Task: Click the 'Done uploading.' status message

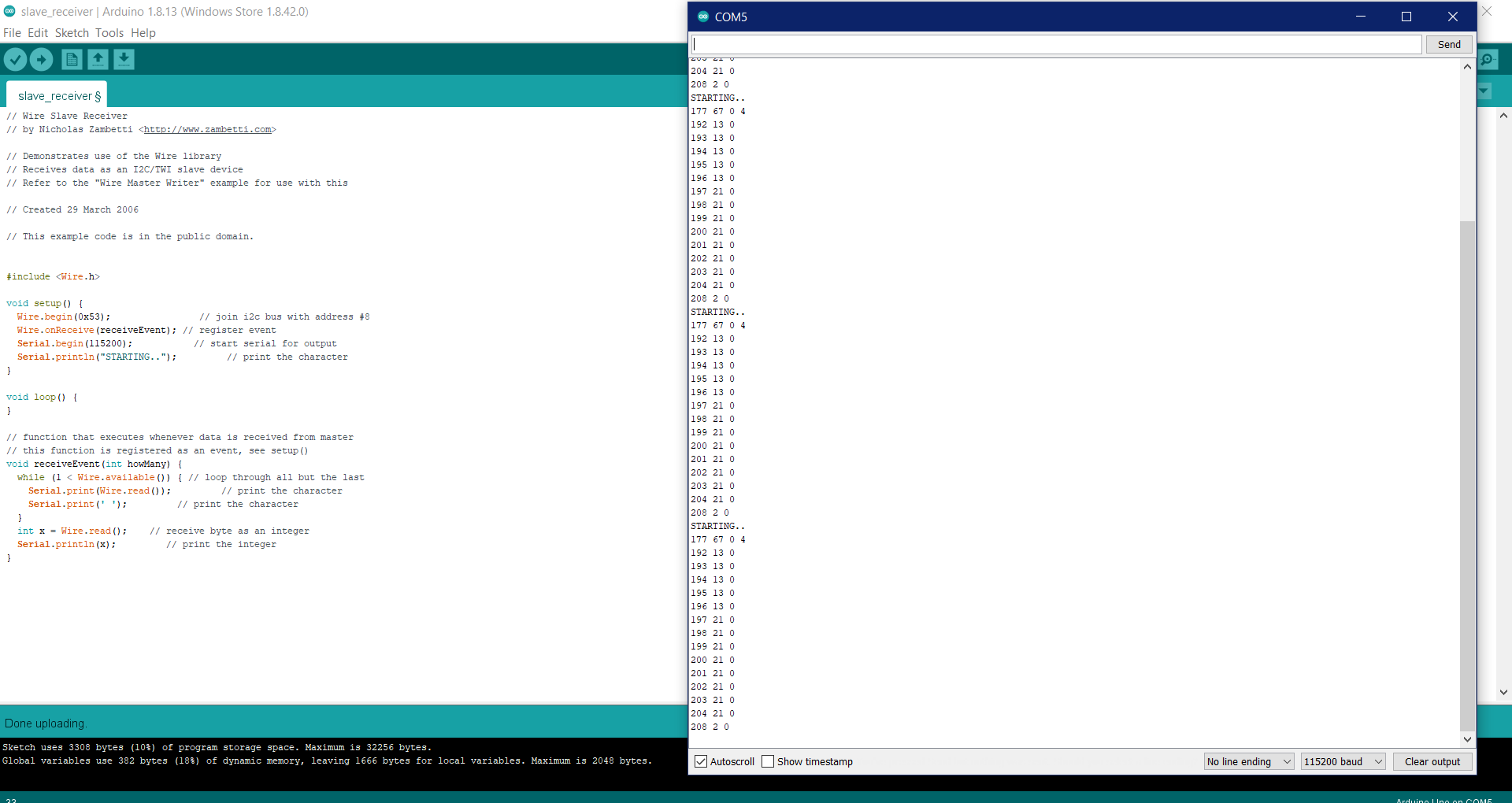Action: tap(46, 723)
